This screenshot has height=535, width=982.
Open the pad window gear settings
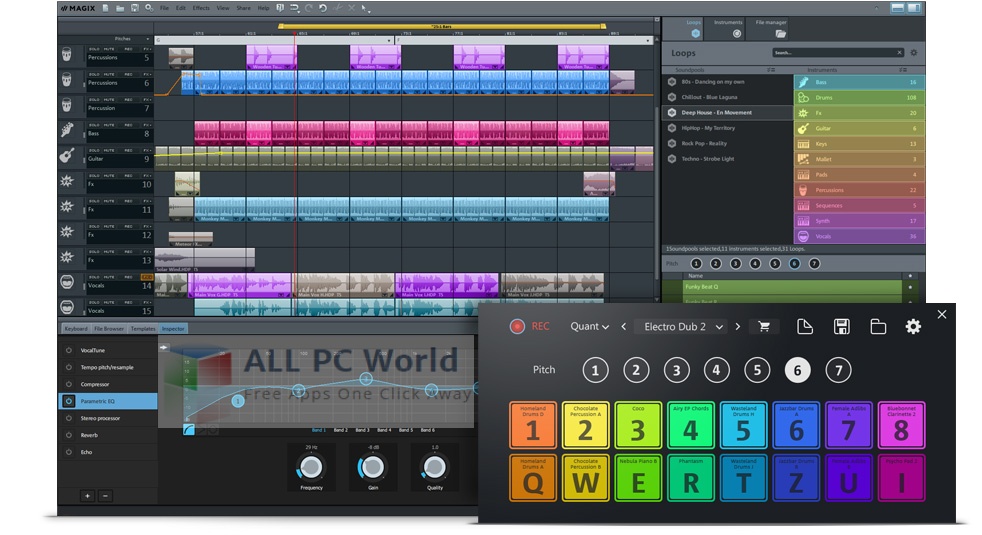pos(913,326)
